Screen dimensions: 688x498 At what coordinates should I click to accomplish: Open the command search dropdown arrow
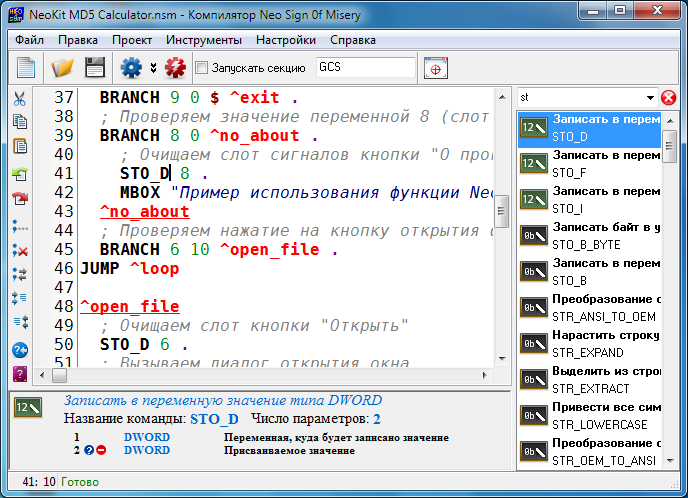pos(650,97)
